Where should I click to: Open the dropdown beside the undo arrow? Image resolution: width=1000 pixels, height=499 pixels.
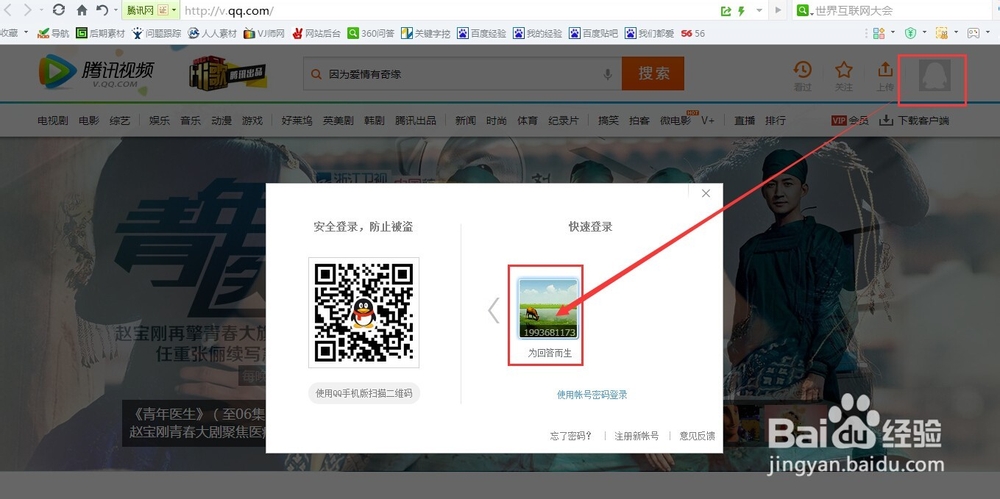pyautogui.click(x=115, y=11)
